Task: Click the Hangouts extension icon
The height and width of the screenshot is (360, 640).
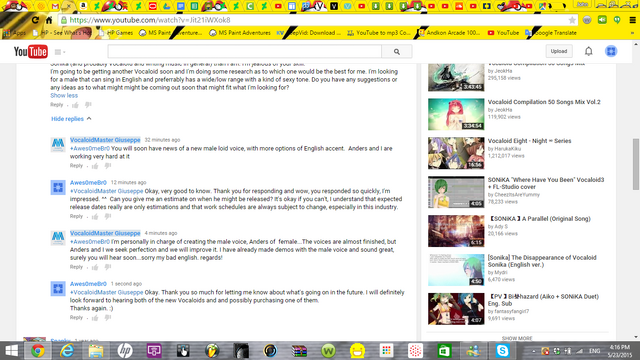Action: (x=617, y=20)
